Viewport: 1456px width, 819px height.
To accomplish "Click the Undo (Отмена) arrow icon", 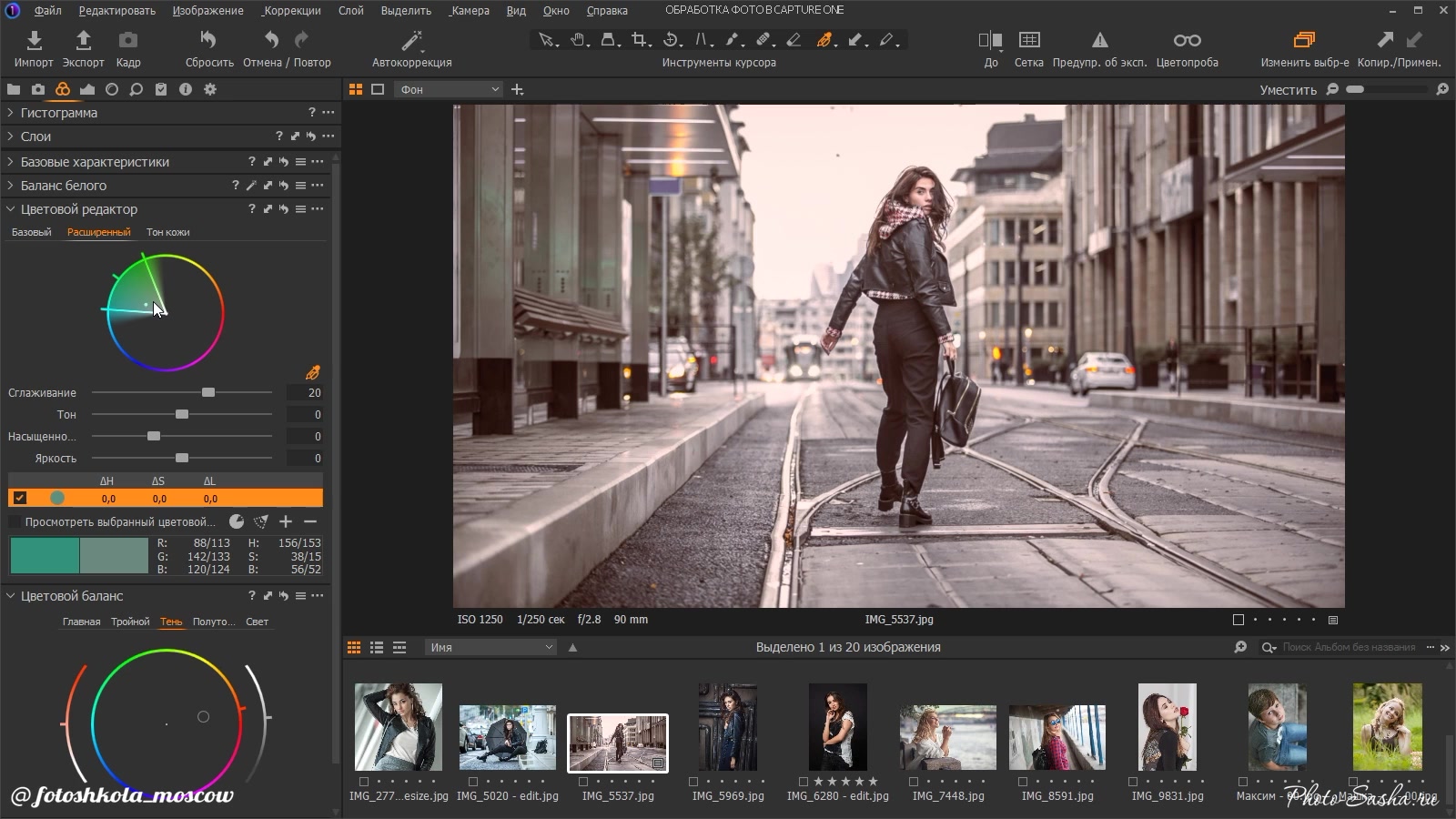I will point(271,40).
